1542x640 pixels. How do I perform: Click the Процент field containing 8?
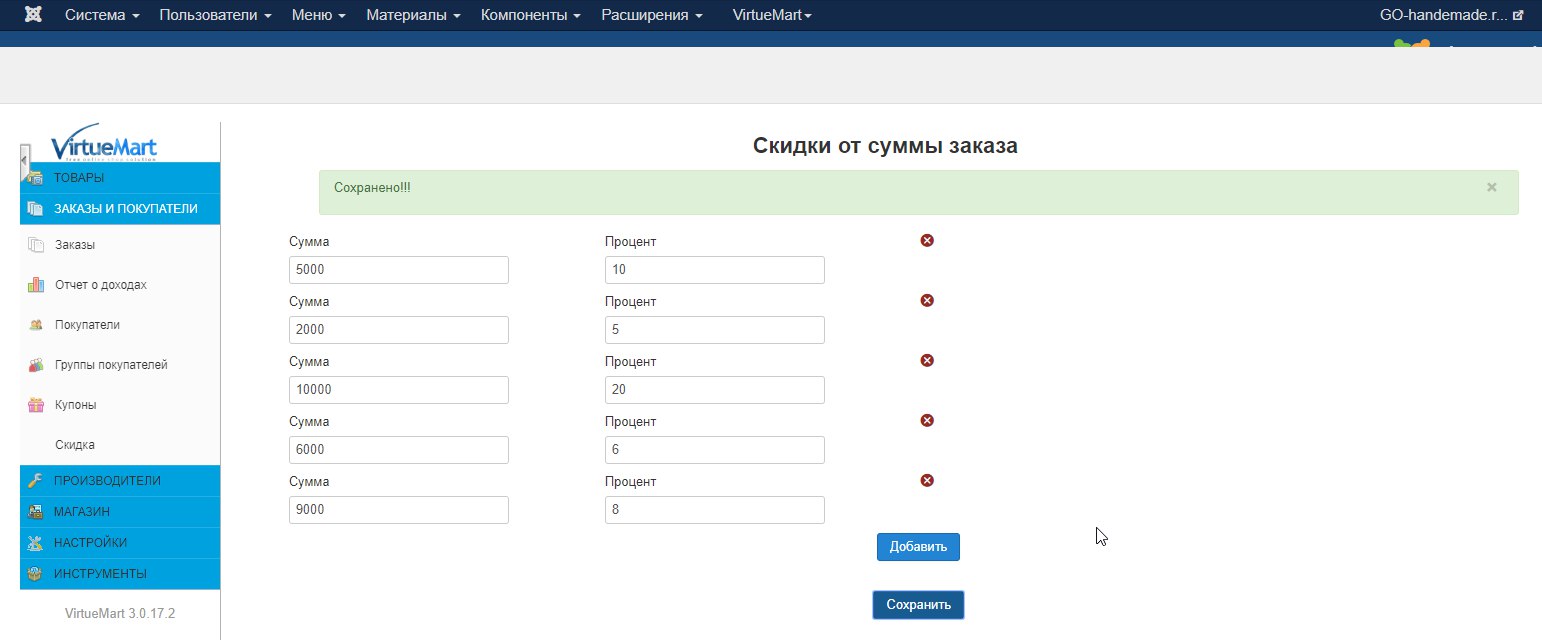tap(715, 510)
